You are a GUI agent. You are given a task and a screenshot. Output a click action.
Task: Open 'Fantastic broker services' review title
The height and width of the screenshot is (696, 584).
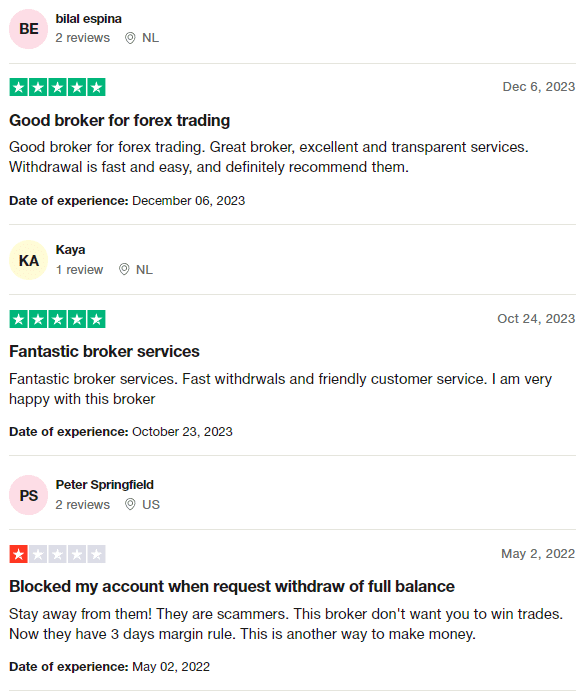[104, 352]
